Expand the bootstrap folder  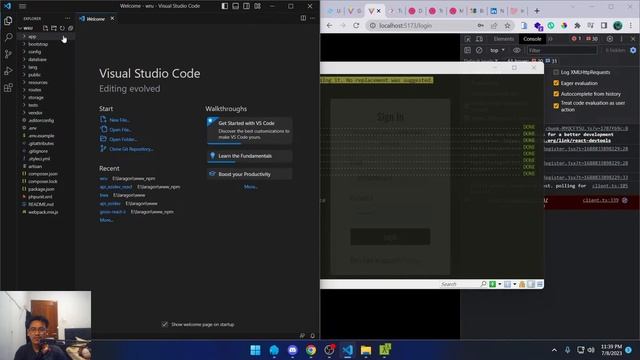pyautogui.click(x=46, y=44)
